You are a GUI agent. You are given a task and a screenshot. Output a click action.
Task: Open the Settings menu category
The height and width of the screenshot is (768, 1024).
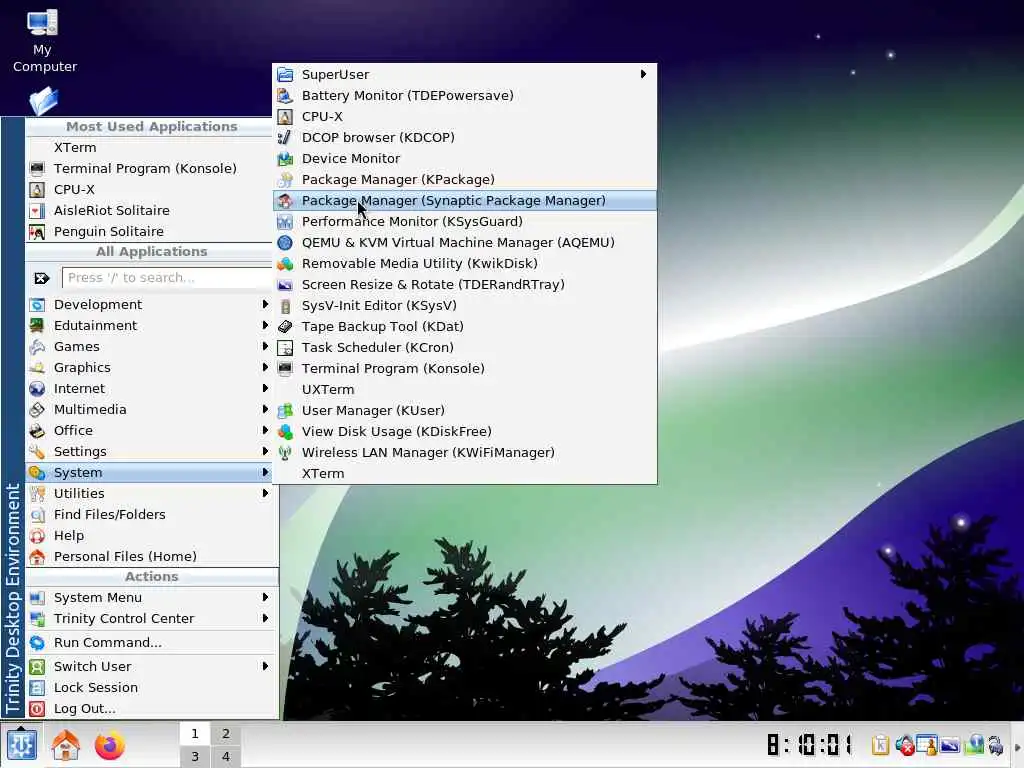tap(149, 451)
